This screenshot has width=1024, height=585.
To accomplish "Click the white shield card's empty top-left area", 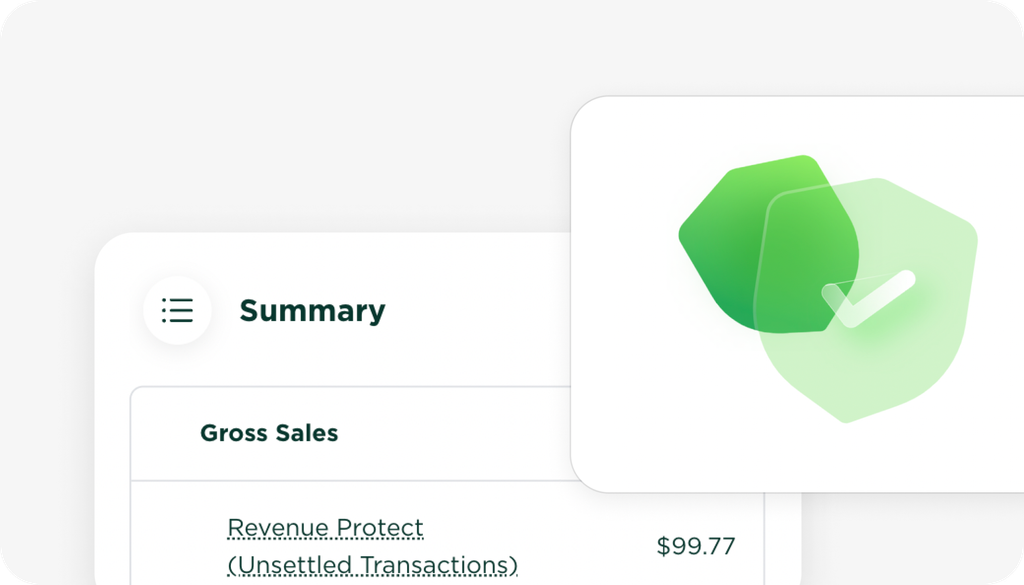I will pyautogui.click(x=620, y=140).
